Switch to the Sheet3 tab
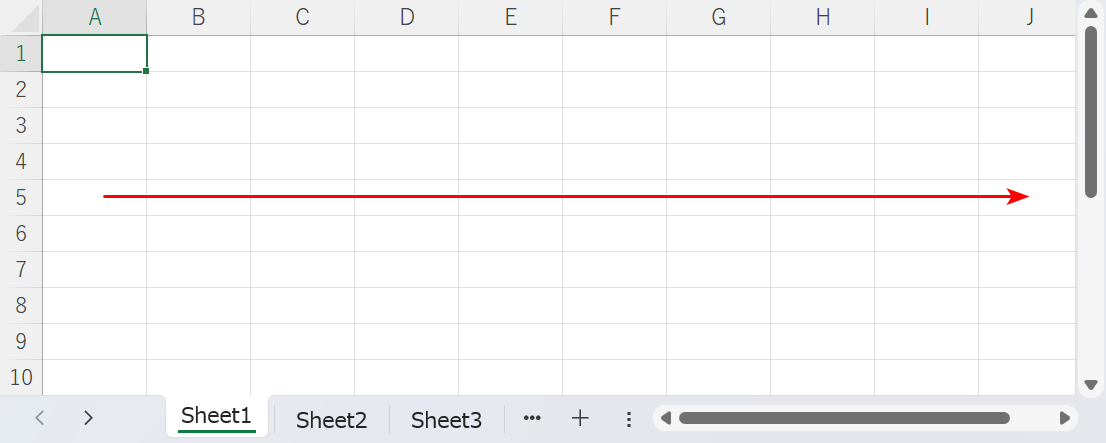Image resolution: width=1106 pixels, height=443 pixels. (446, 419)
